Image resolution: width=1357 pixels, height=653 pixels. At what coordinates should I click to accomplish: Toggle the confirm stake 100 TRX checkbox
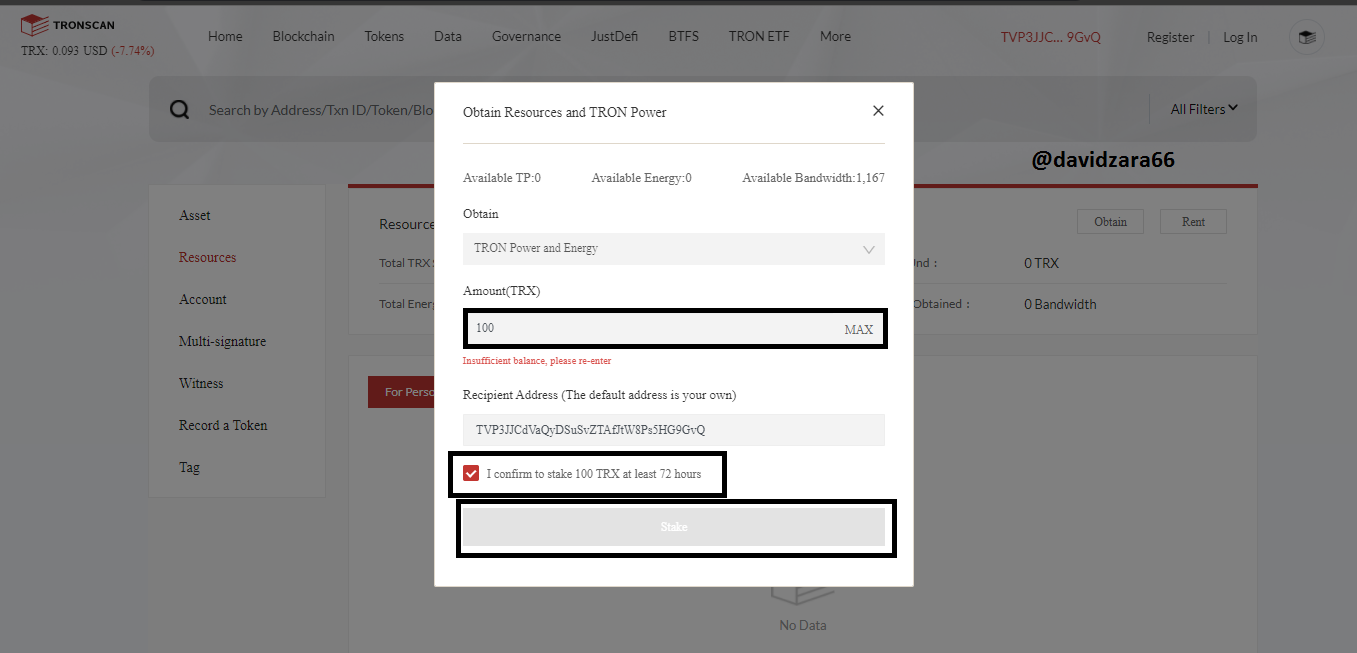point(471,473)
